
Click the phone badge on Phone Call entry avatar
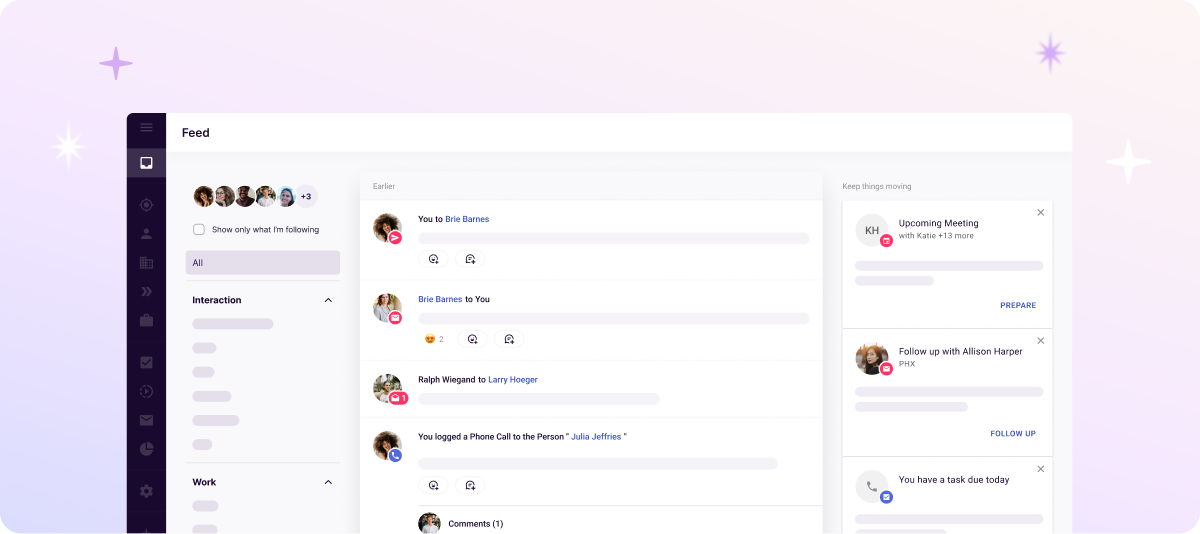pos(395,455)
